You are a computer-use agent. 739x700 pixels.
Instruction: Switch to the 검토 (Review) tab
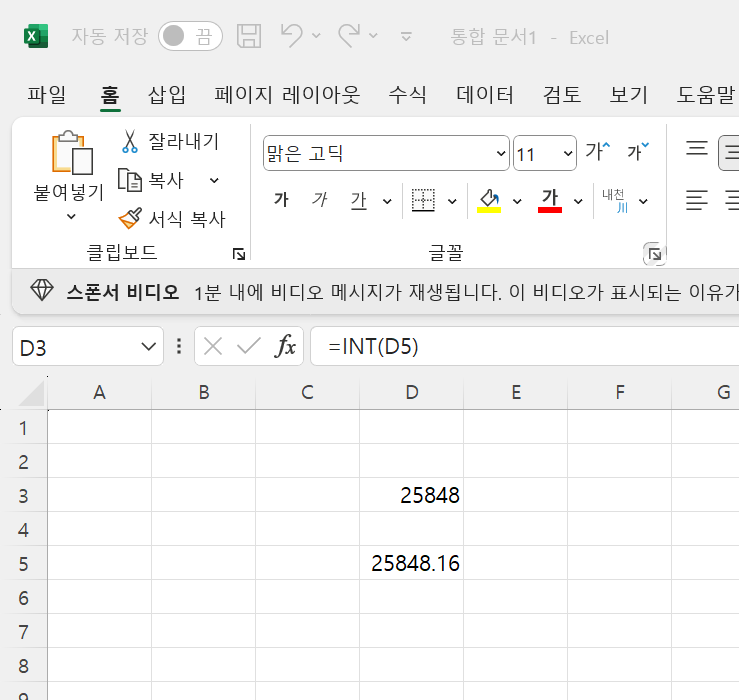(x=562, y=95)
